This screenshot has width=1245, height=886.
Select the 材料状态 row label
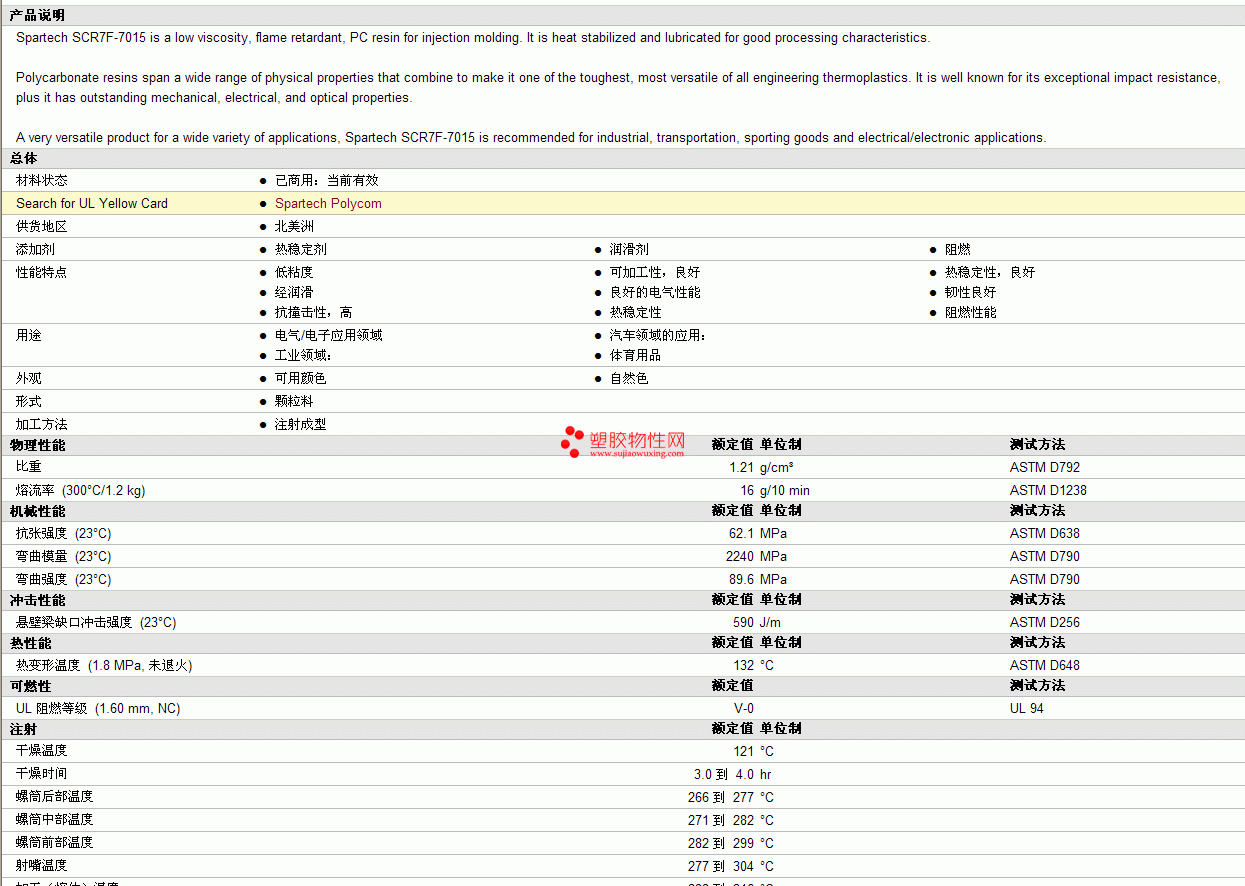coord(42,180)
